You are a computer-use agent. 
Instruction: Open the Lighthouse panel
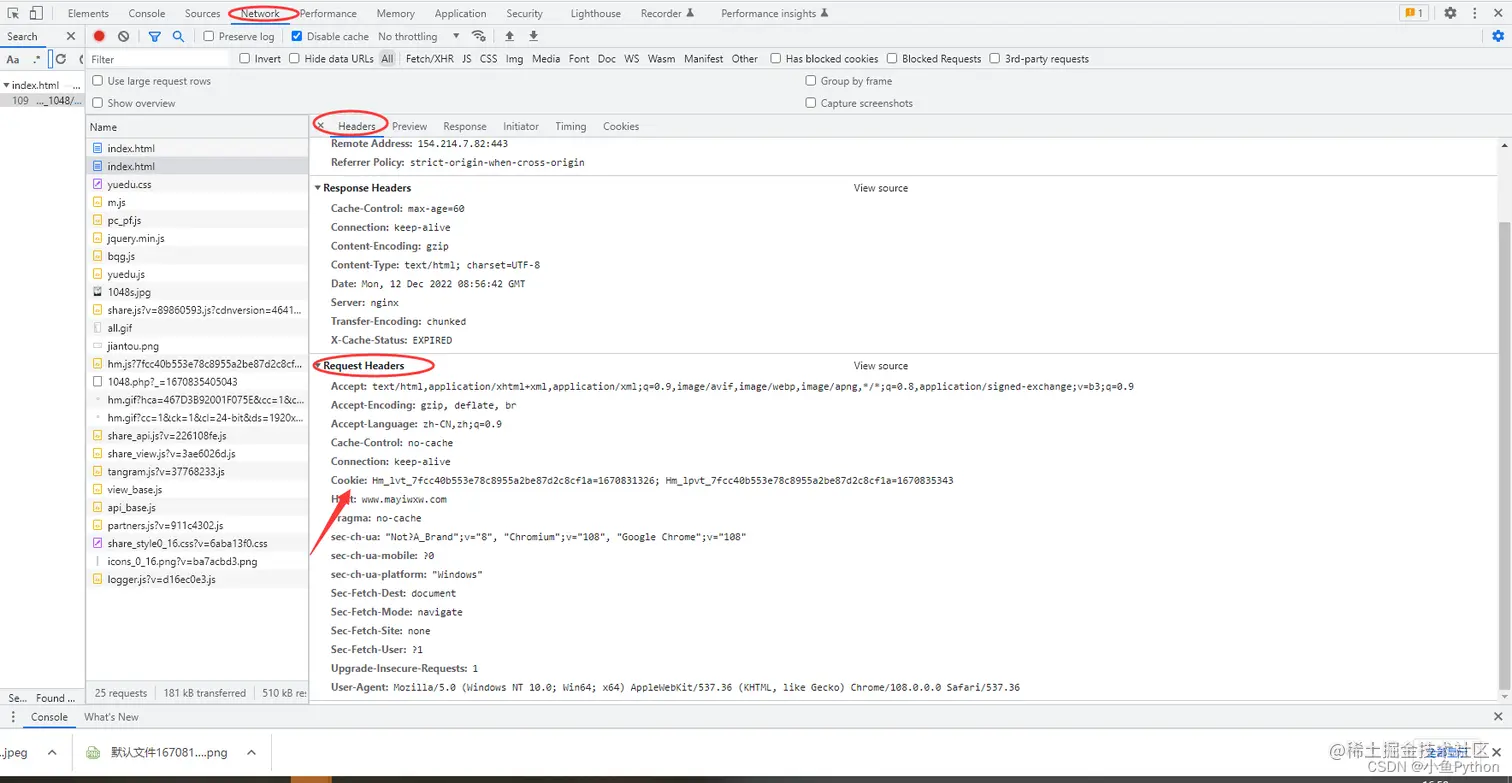pos(595,13)
